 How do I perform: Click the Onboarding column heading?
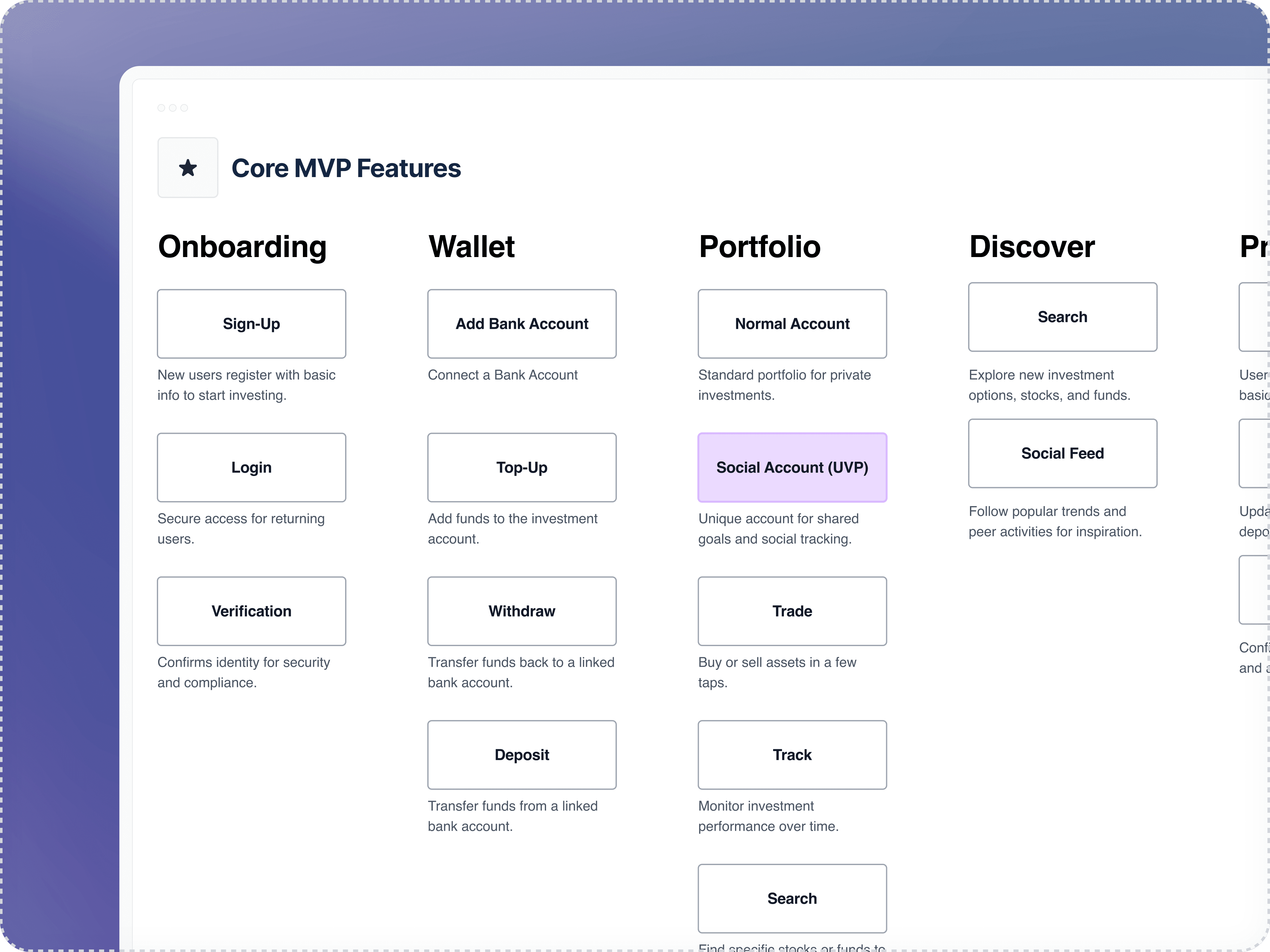tap(242, 247)
